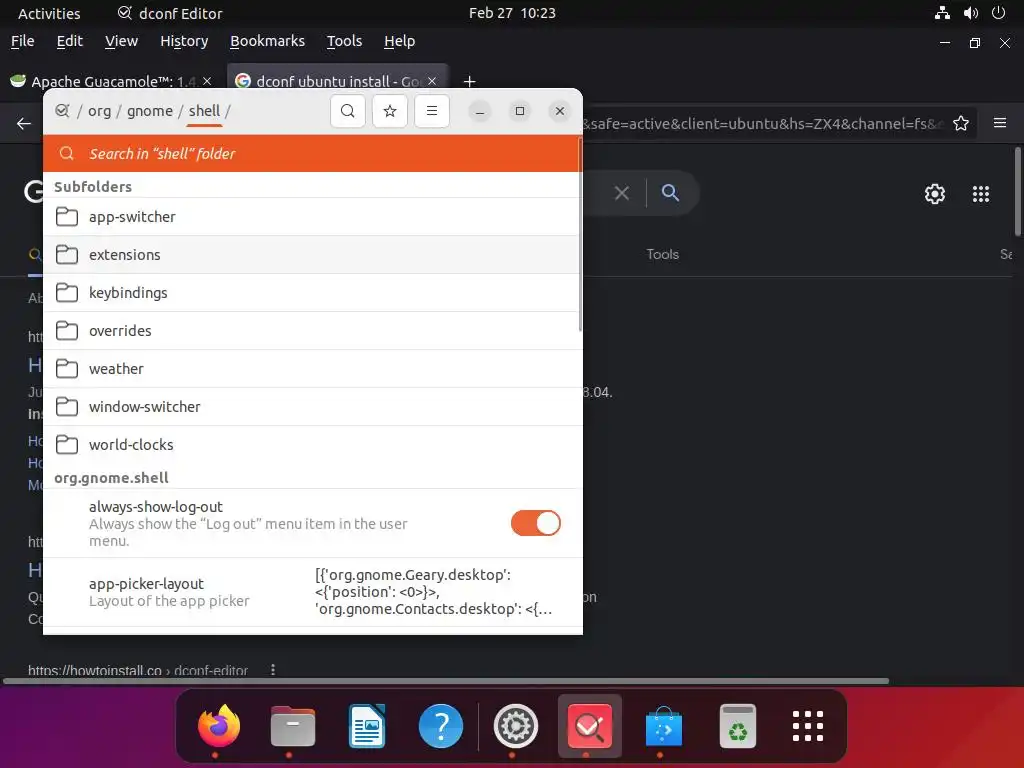Open the View menu

point(121,41)
